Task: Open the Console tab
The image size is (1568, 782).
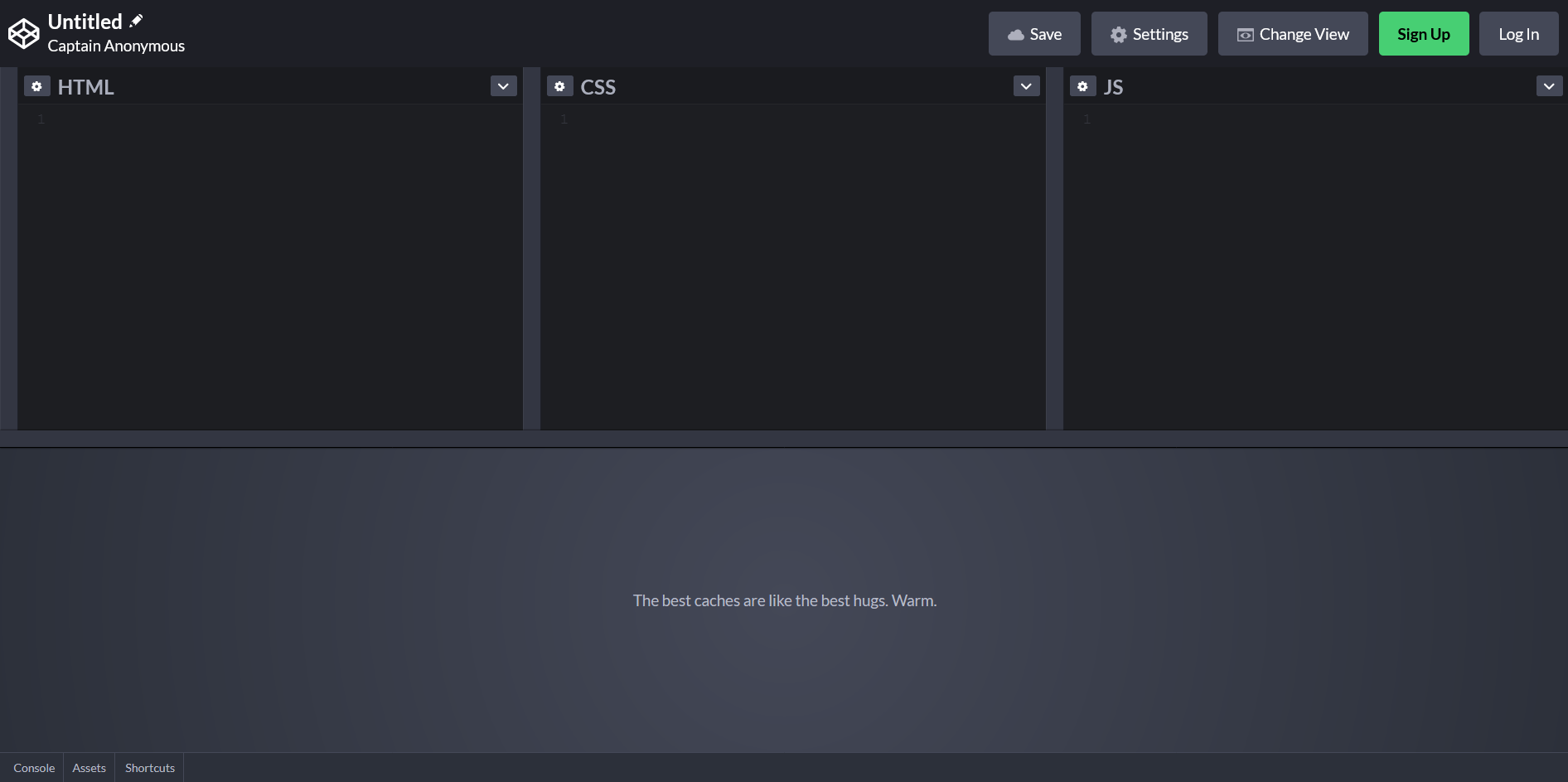Action: coord(34,768)
